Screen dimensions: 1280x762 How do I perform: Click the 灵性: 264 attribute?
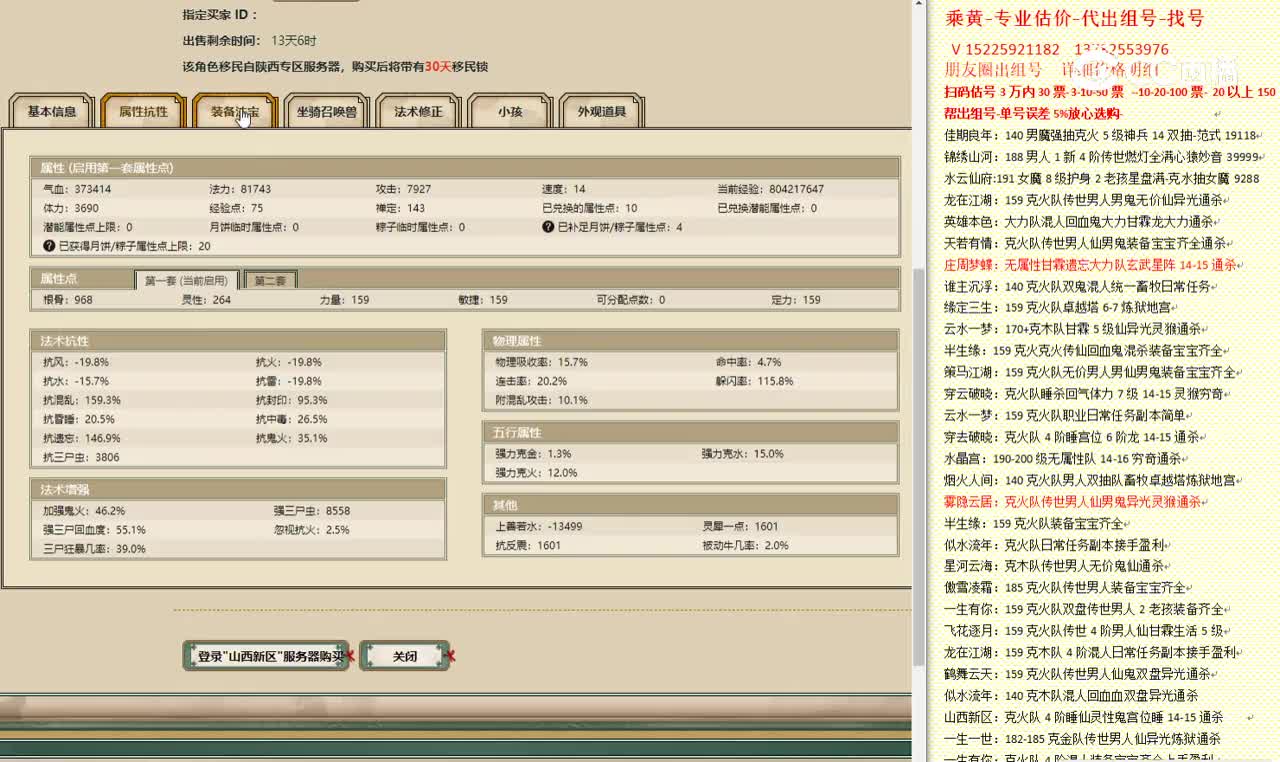tap(206, 300)
